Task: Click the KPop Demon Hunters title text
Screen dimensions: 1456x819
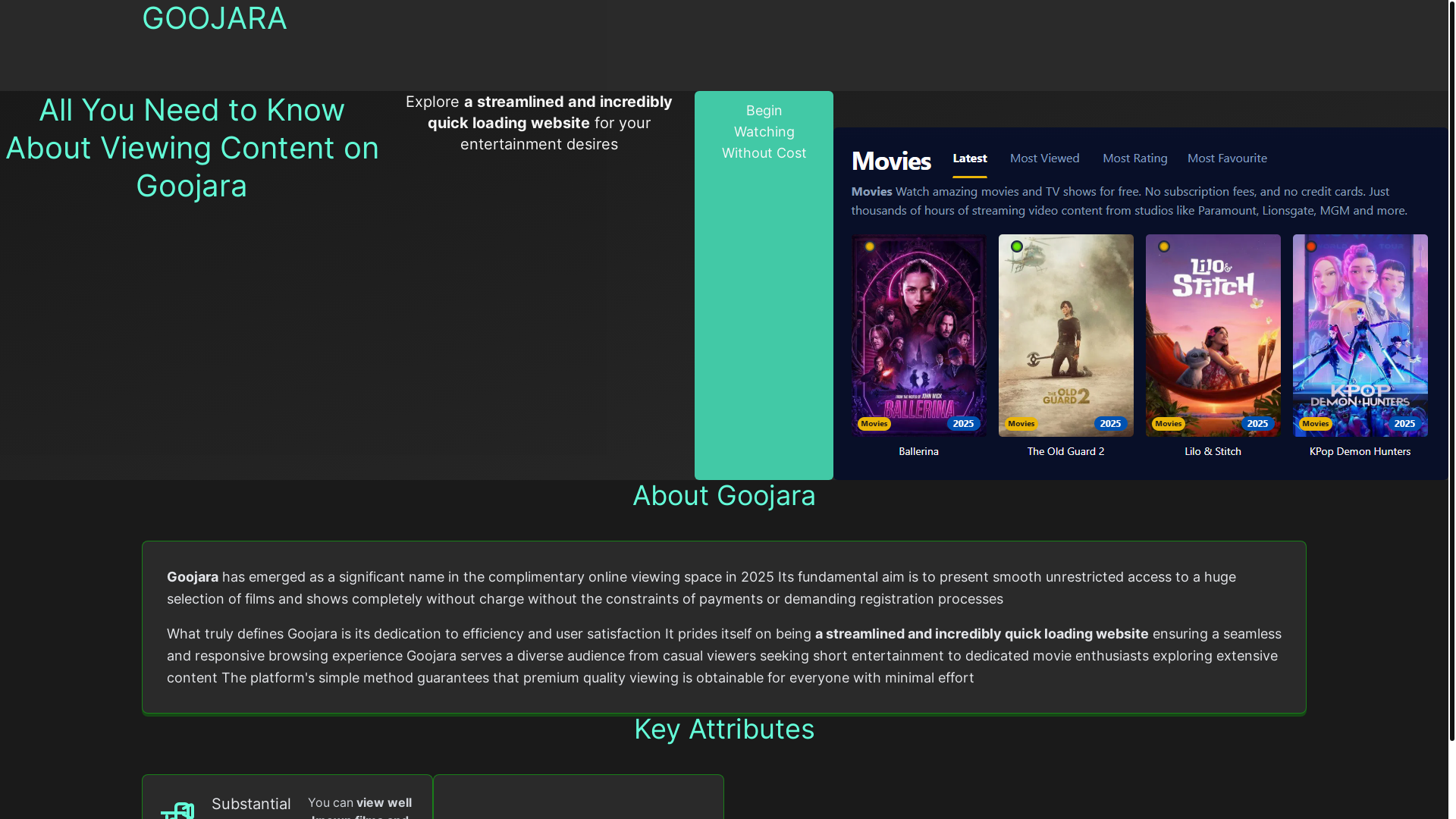Action: click(x=1360, y=451)
